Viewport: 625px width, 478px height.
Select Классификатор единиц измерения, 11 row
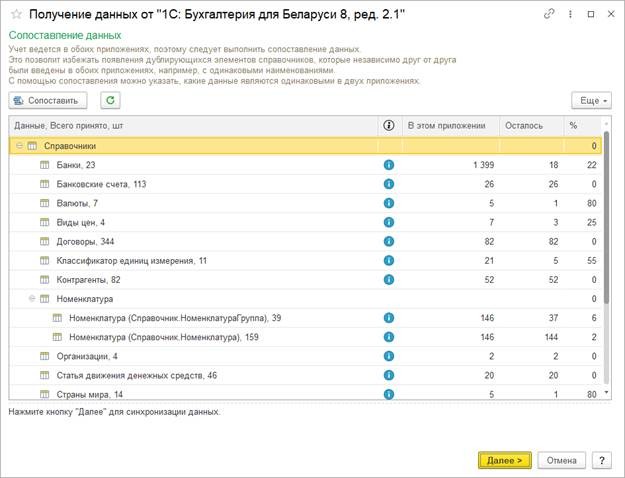(306, 260)
